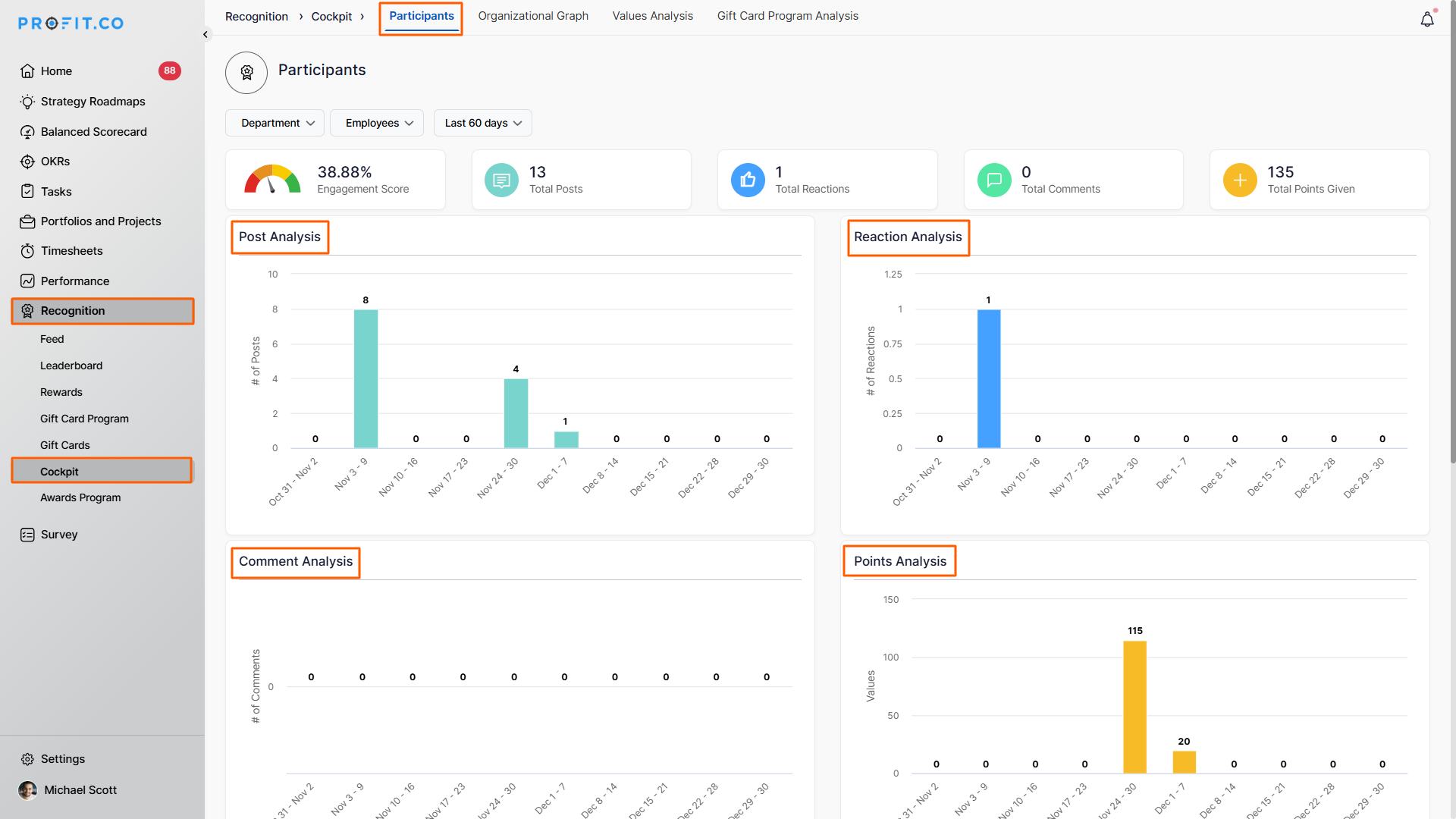
Task: Open the OKRs sidebar item
Action: [x=55, y=162]
